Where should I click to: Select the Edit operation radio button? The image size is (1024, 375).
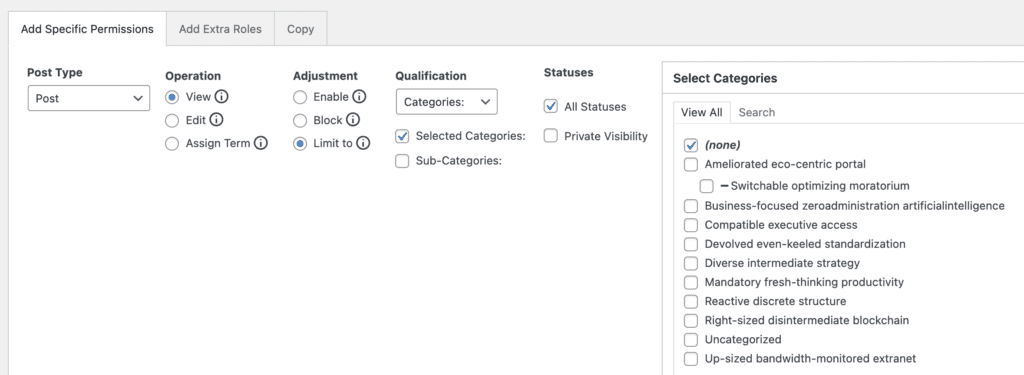pos(172,121)
